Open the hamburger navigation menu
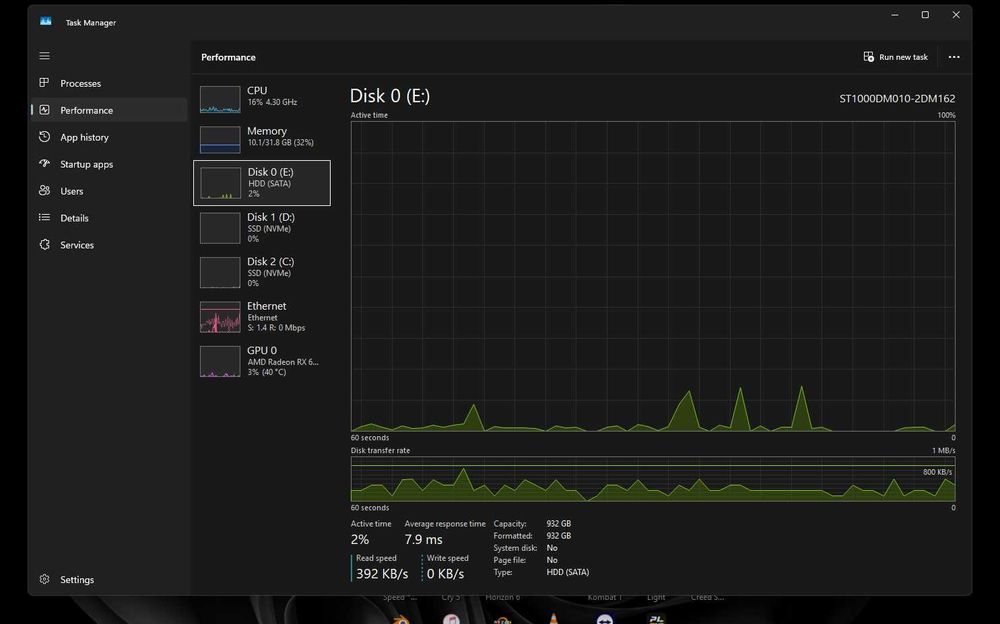Image resolution: width=1000 pixels, height=624 pixels. pos(44,56)
